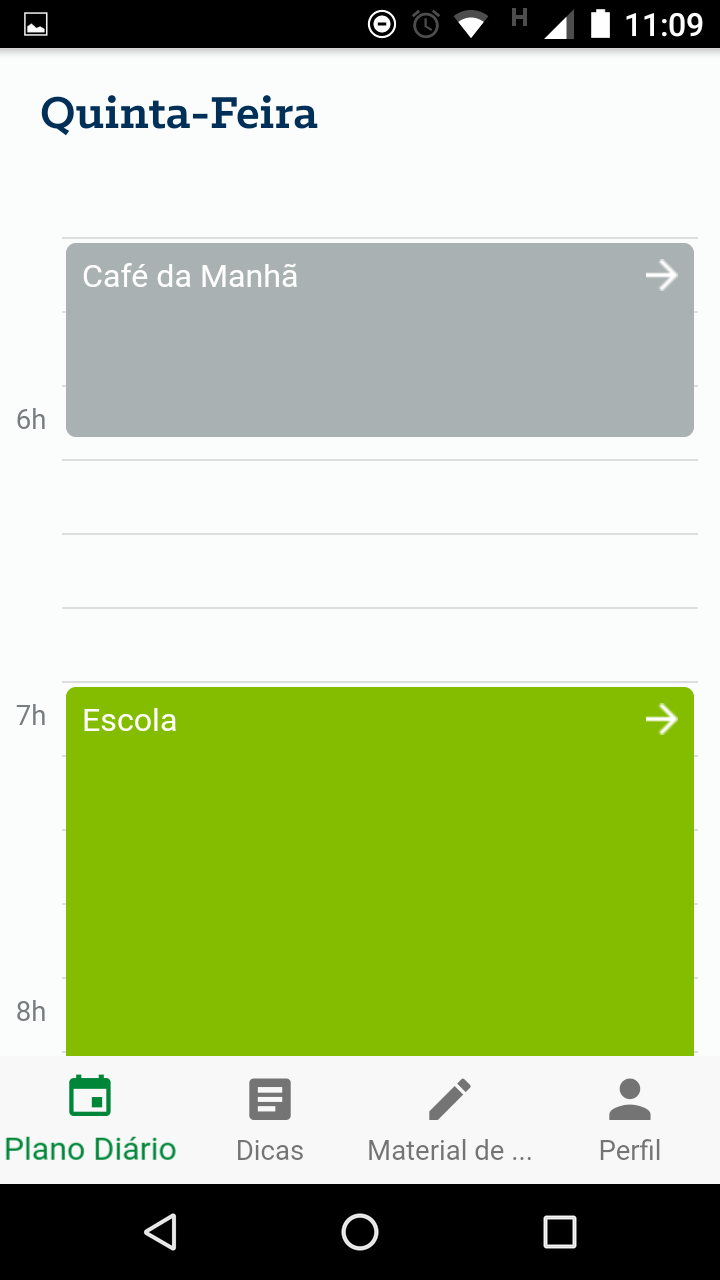Viewport: 720px width, 1280px height.
Task: Tap the pencil icon for Material de apoio
Action: [450, 1099]
